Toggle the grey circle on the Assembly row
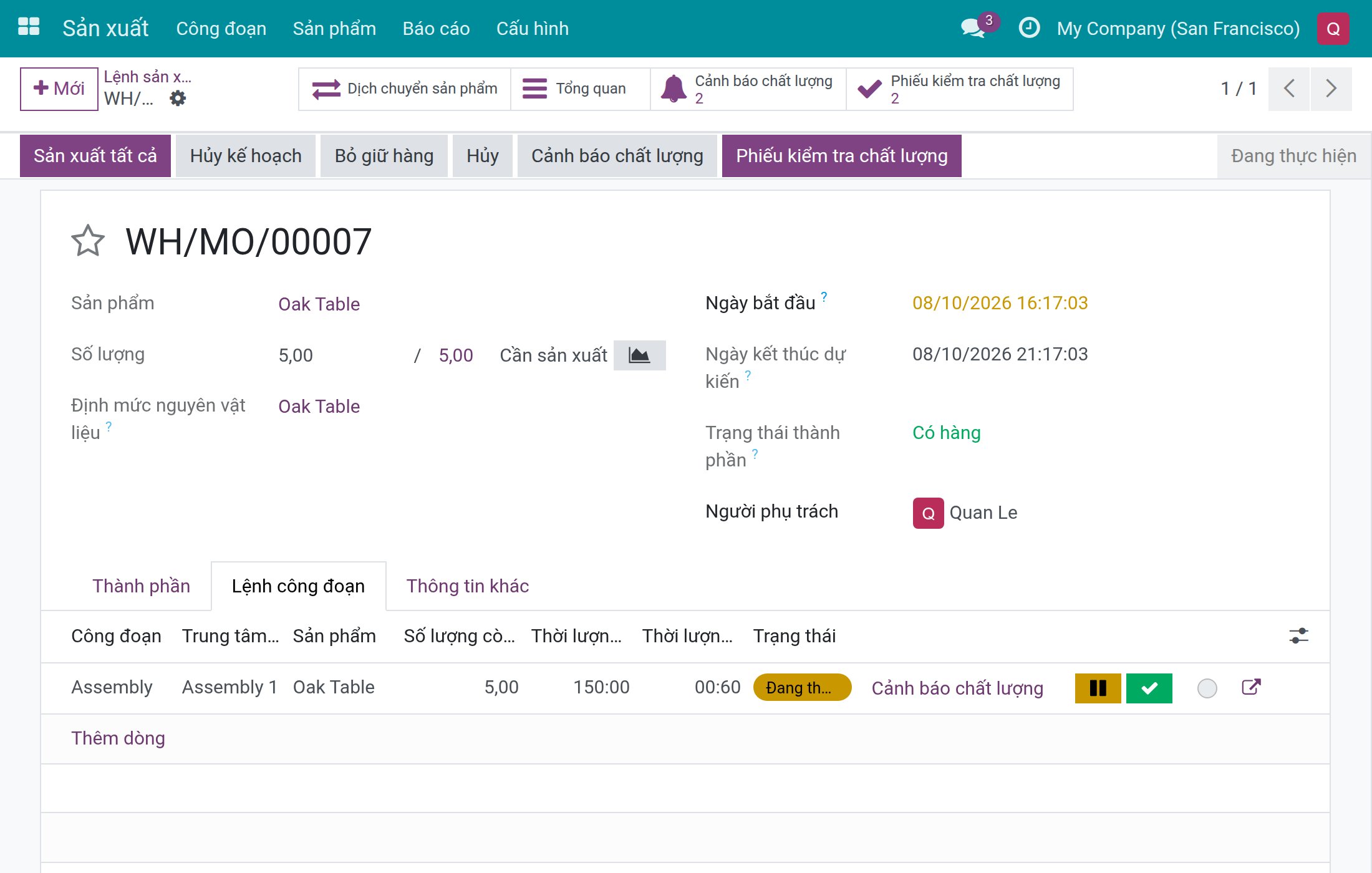The image size is (1372, 873). 1207,688
